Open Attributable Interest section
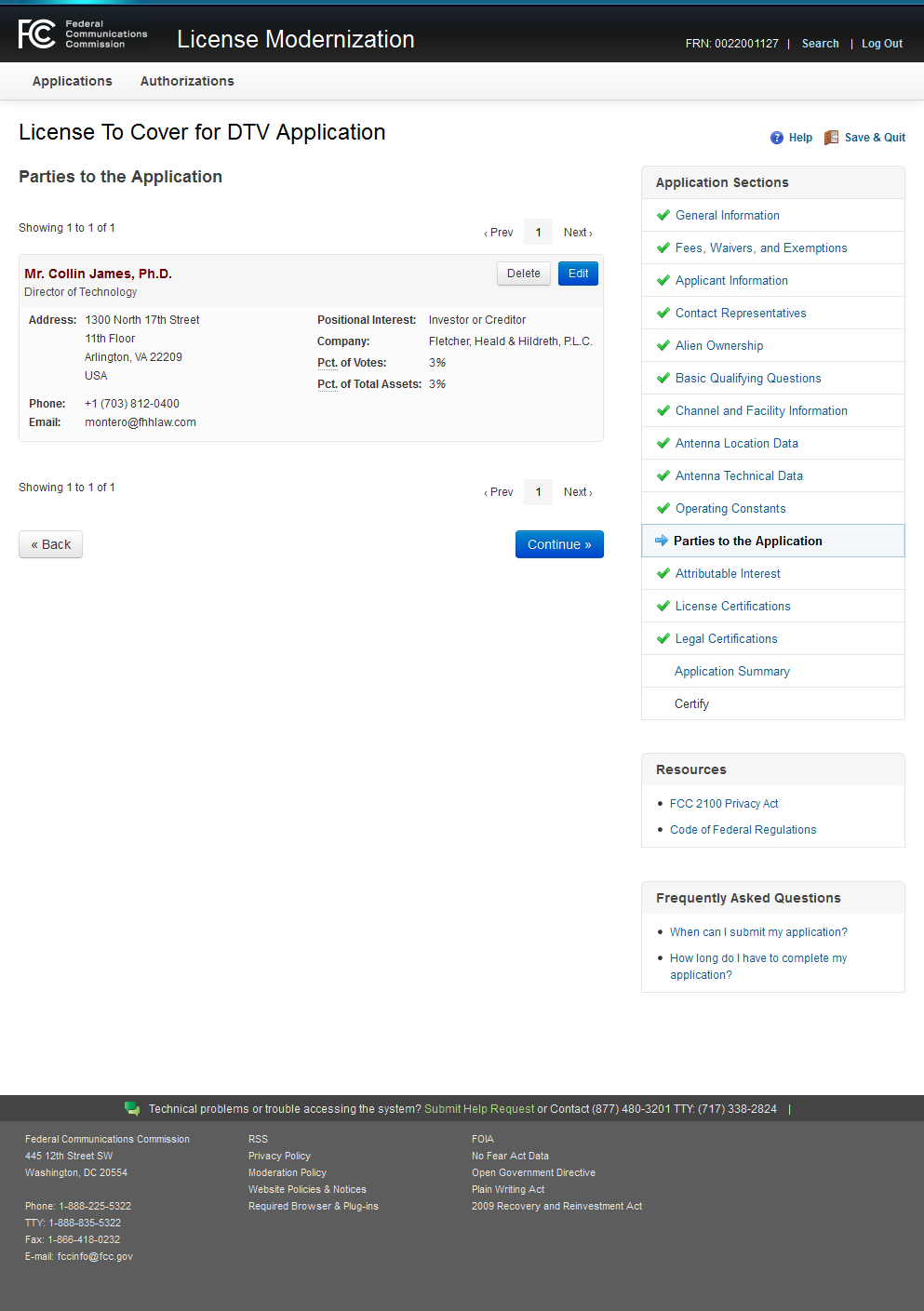924x1311 pixels. pyautogui.click(x=728, y=573)
